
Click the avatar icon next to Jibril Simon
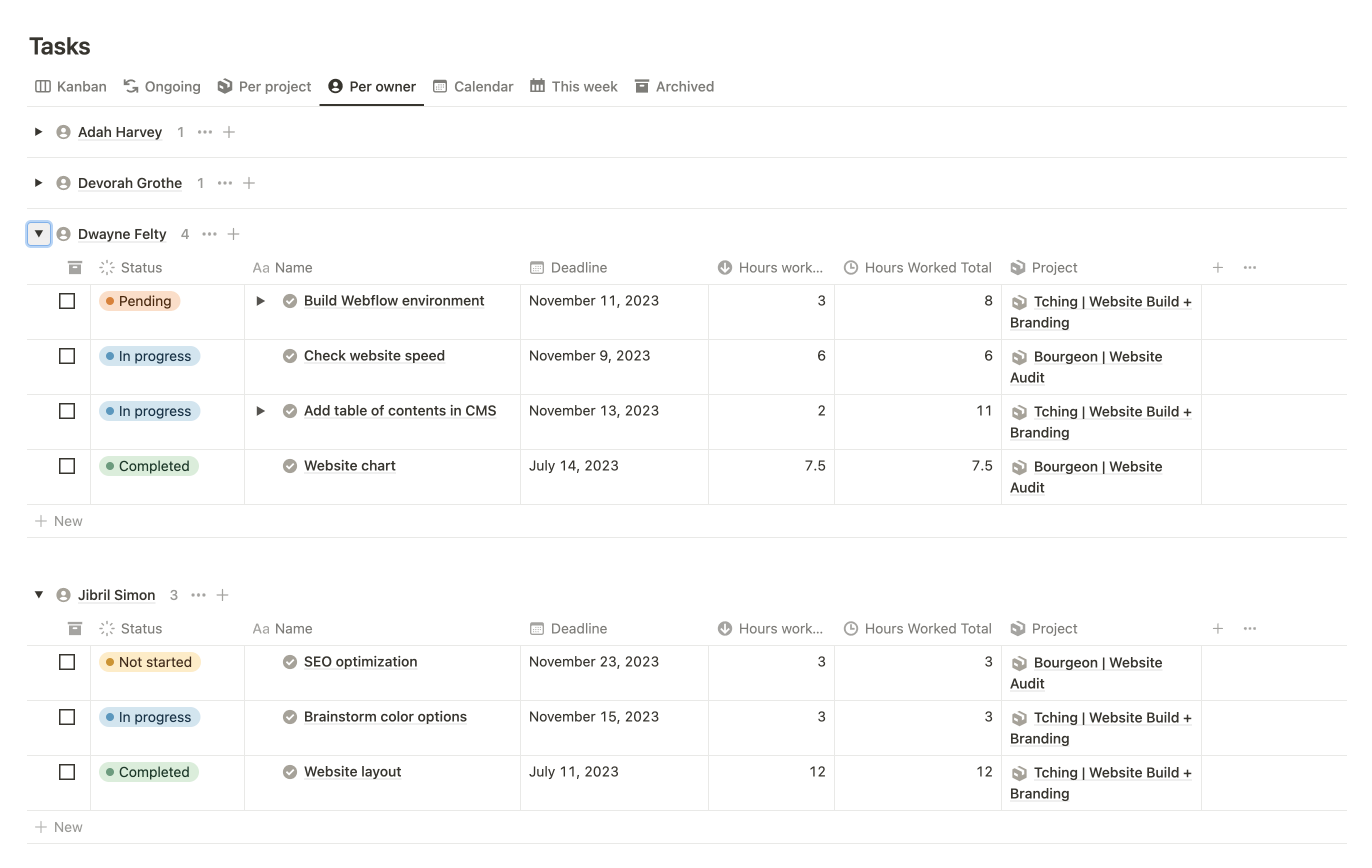point(64,594)
